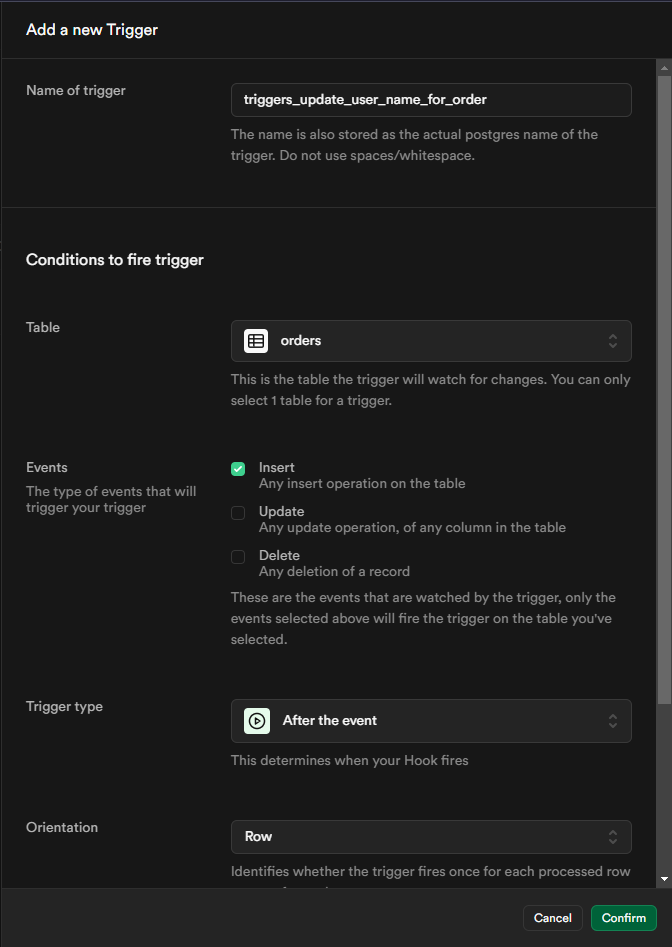Screen dimensions: 672x947
Task: Open the orders table dropdown
Action: click(430, 341)
